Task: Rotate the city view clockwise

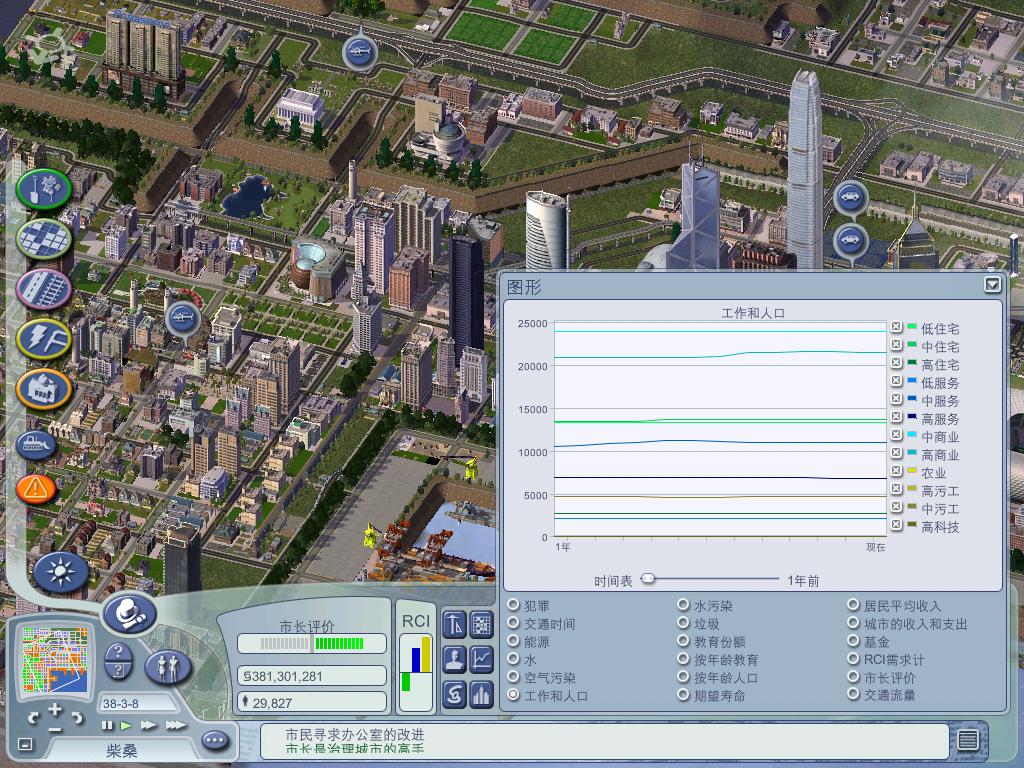Action: [77, 718]
